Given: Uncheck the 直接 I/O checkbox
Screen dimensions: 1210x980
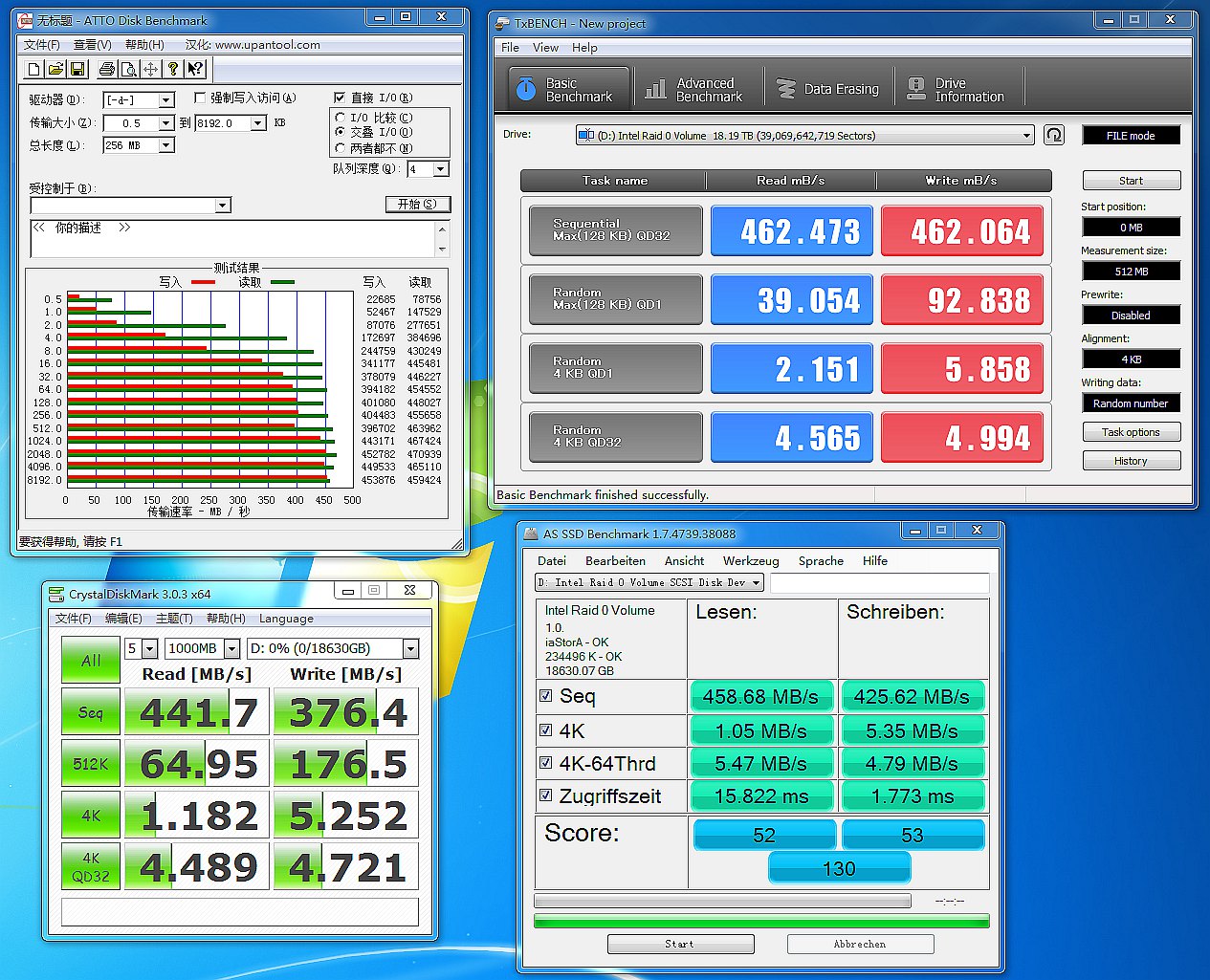Looking at the screenshot, I should (340, 98).
